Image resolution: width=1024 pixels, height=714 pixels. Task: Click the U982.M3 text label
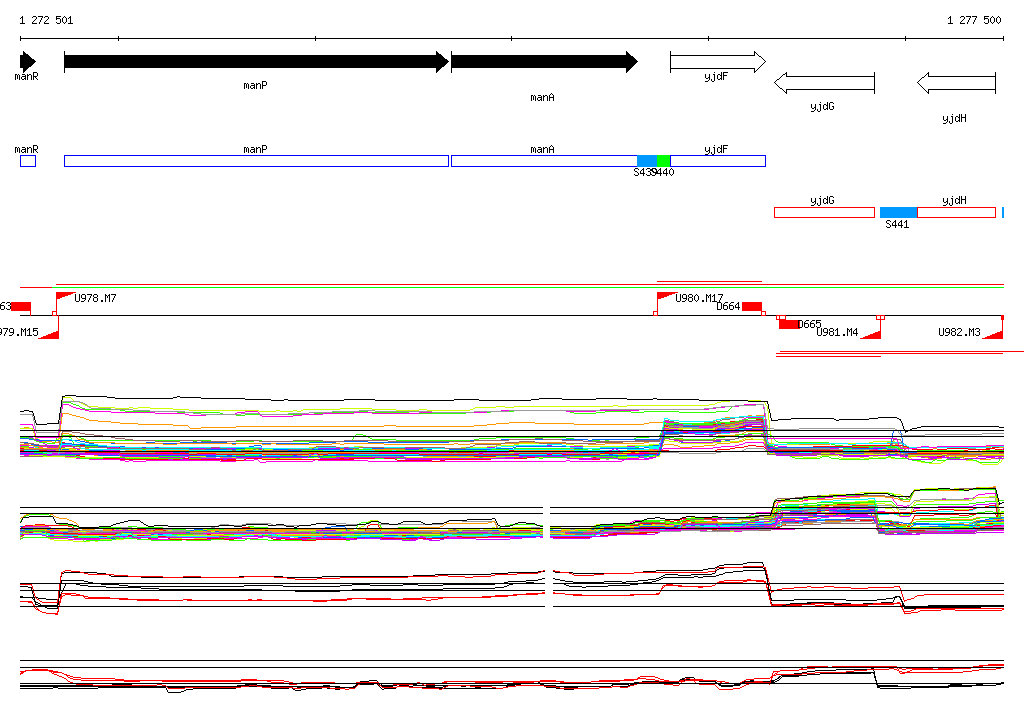click(x=959, y=333)
